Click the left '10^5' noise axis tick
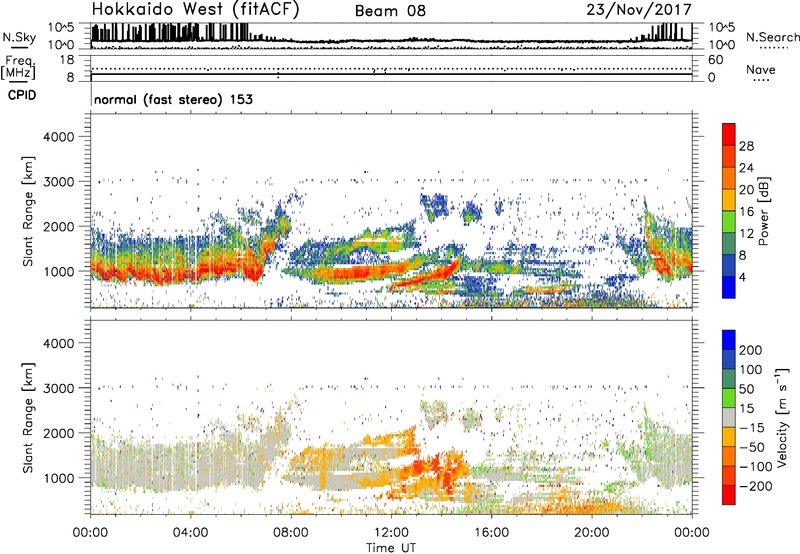 point(61,28)
